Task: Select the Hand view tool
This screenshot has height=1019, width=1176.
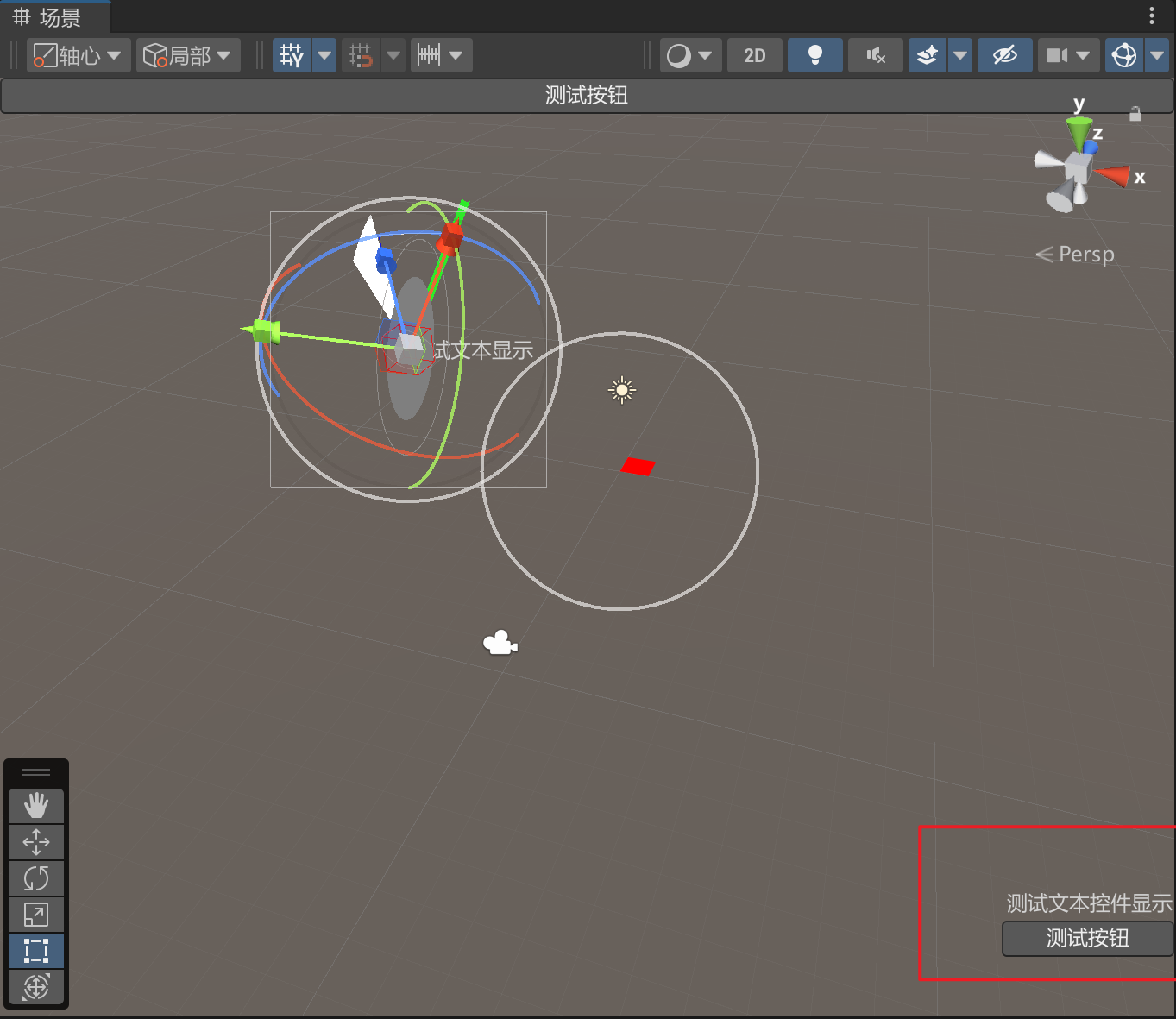Action: (x=36, y=806)
